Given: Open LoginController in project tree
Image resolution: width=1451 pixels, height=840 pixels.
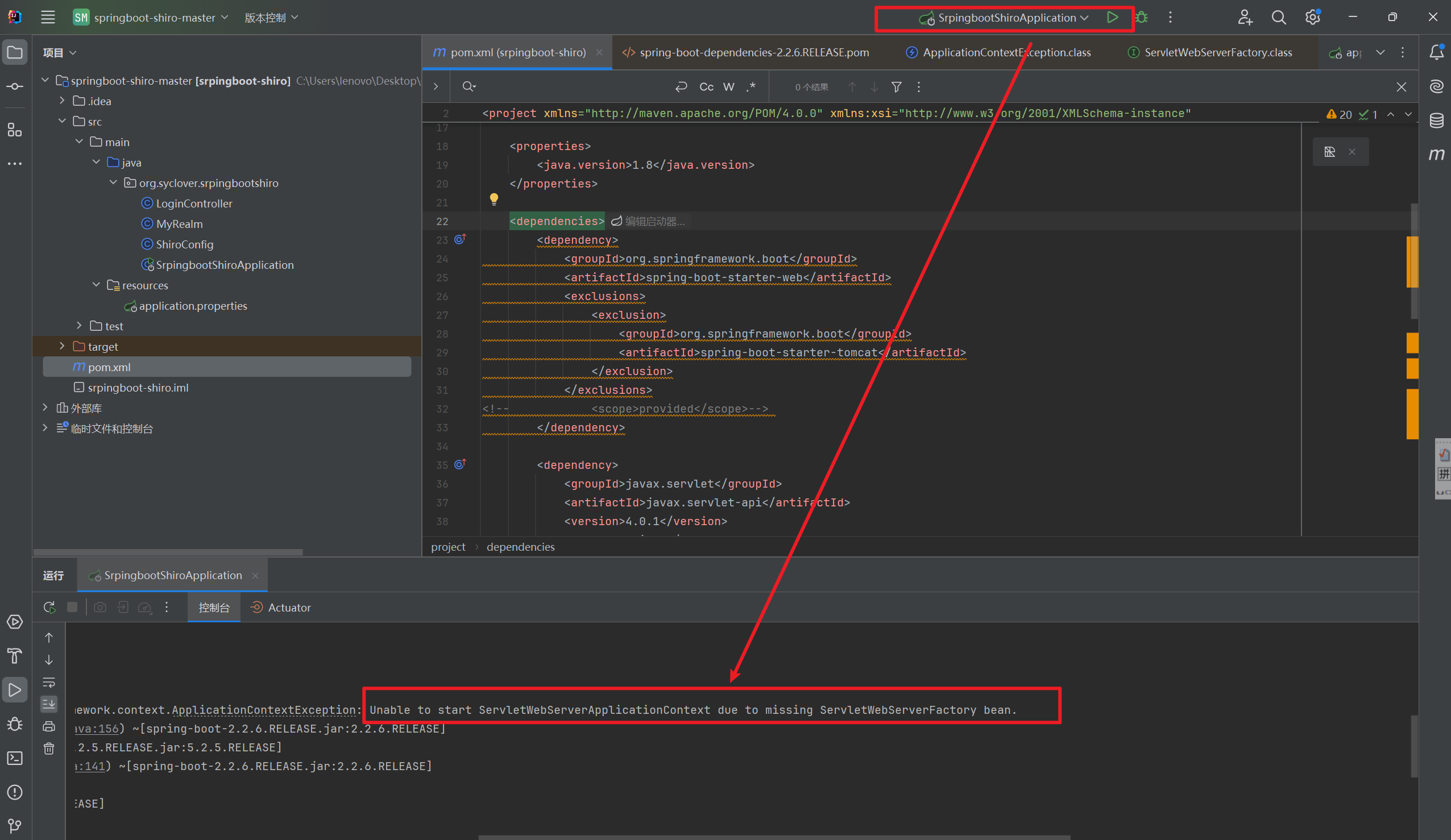Looking at the screenshot, I should (x=194, y=203).
